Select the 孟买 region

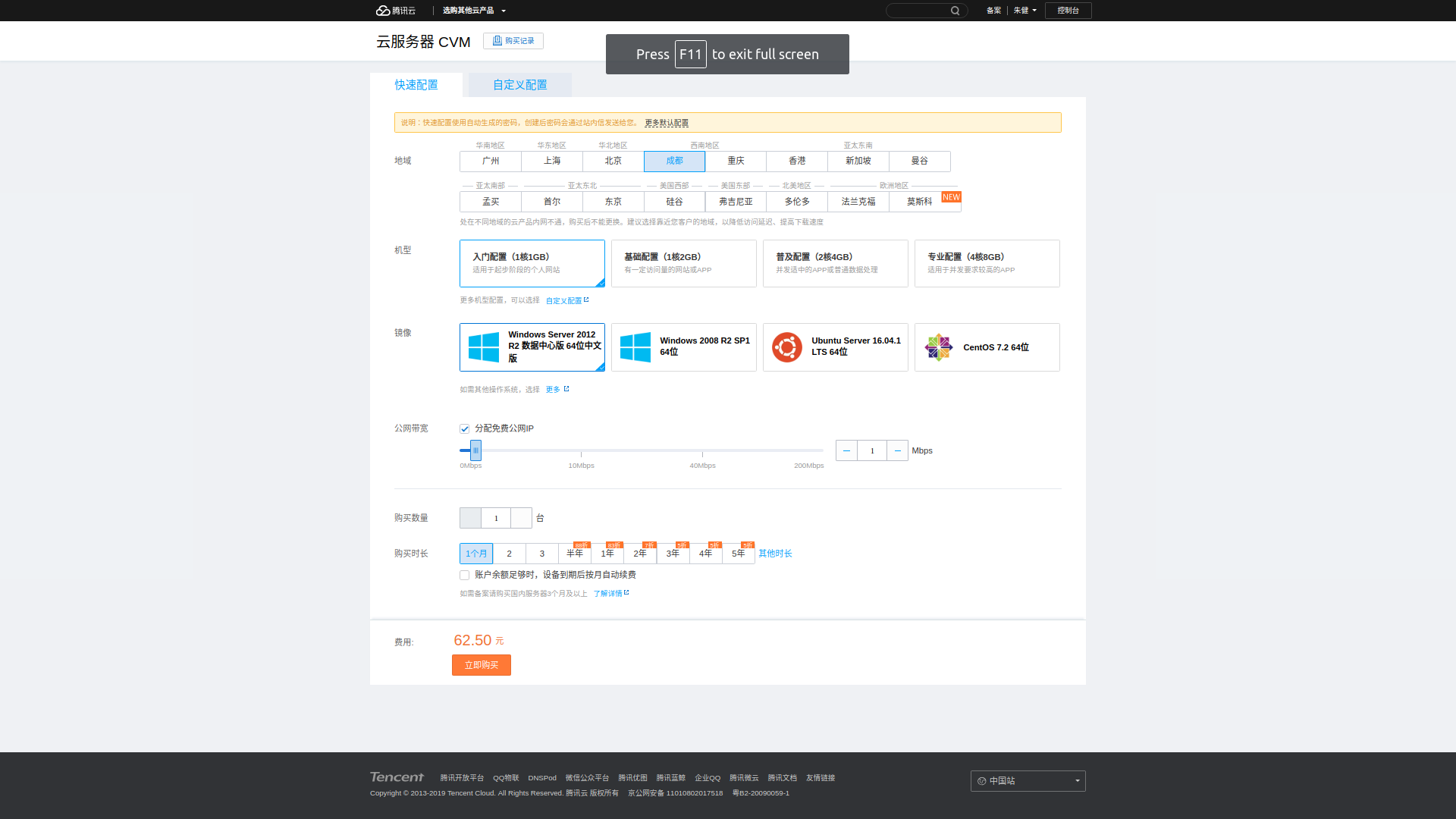[x=491, y=202]
